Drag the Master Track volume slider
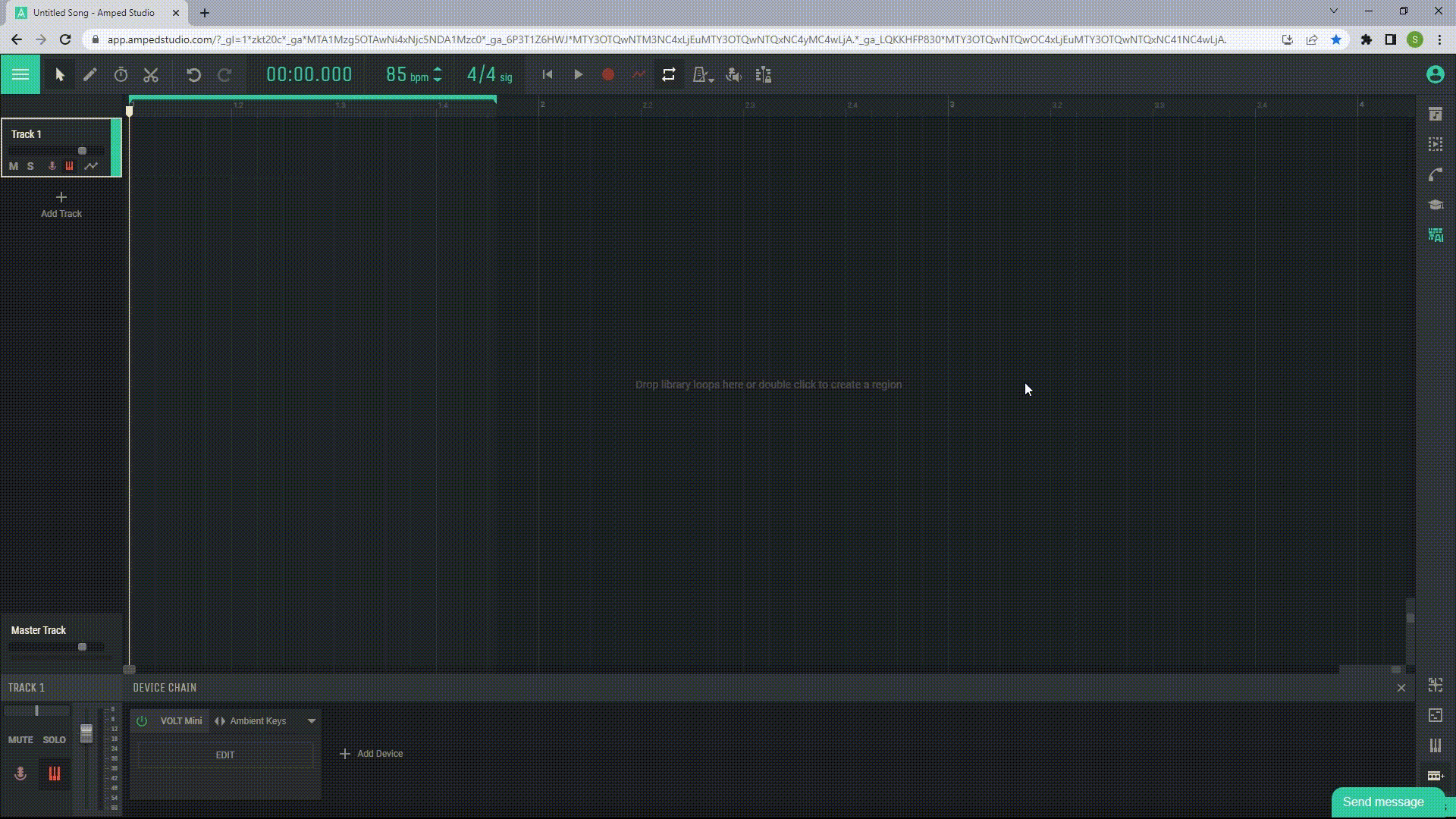Screen dimensions: 1456x819 82,647
